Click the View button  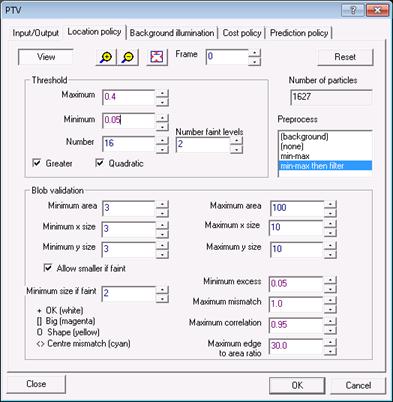click(x=46, y=57)
